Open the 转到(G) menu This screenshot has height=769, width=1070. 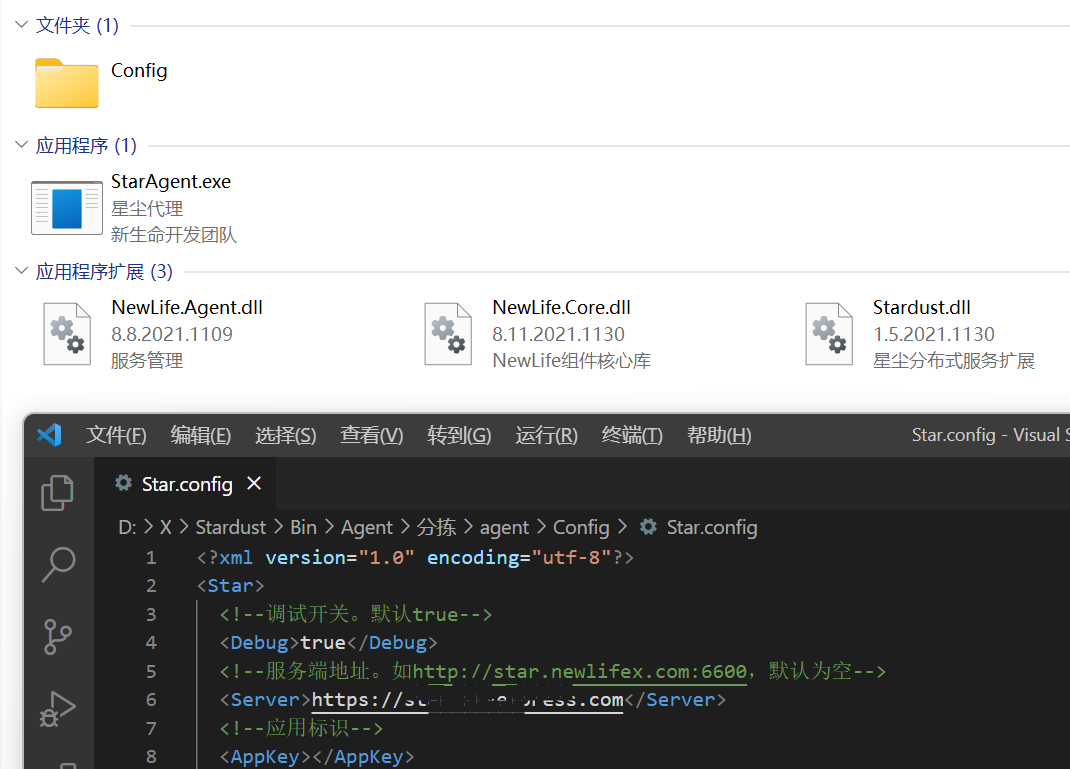[459, 435]
